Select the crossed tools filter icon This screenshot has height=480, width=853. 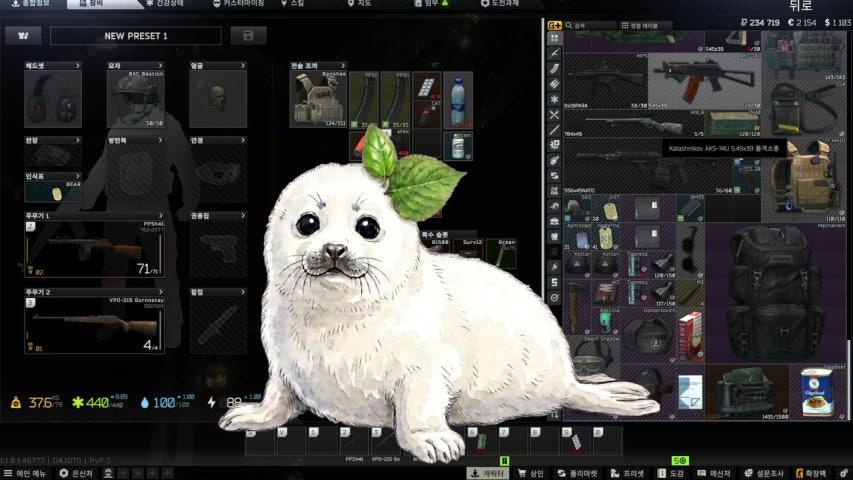[554, 115]
